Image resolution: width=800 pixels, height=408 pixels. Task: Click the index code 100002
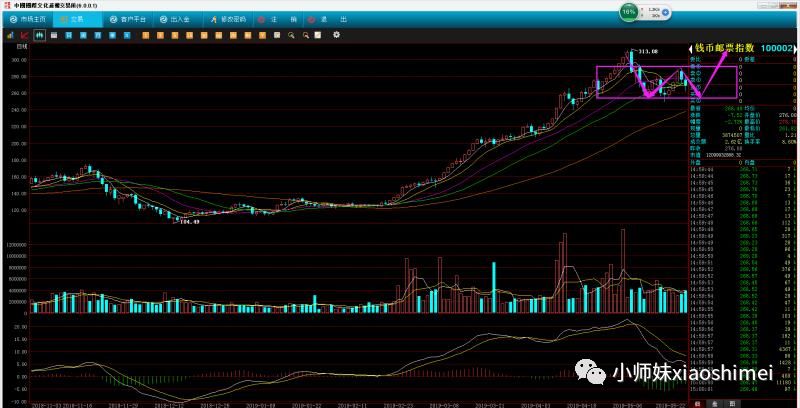pyautogui.click(x=777, y=48)
